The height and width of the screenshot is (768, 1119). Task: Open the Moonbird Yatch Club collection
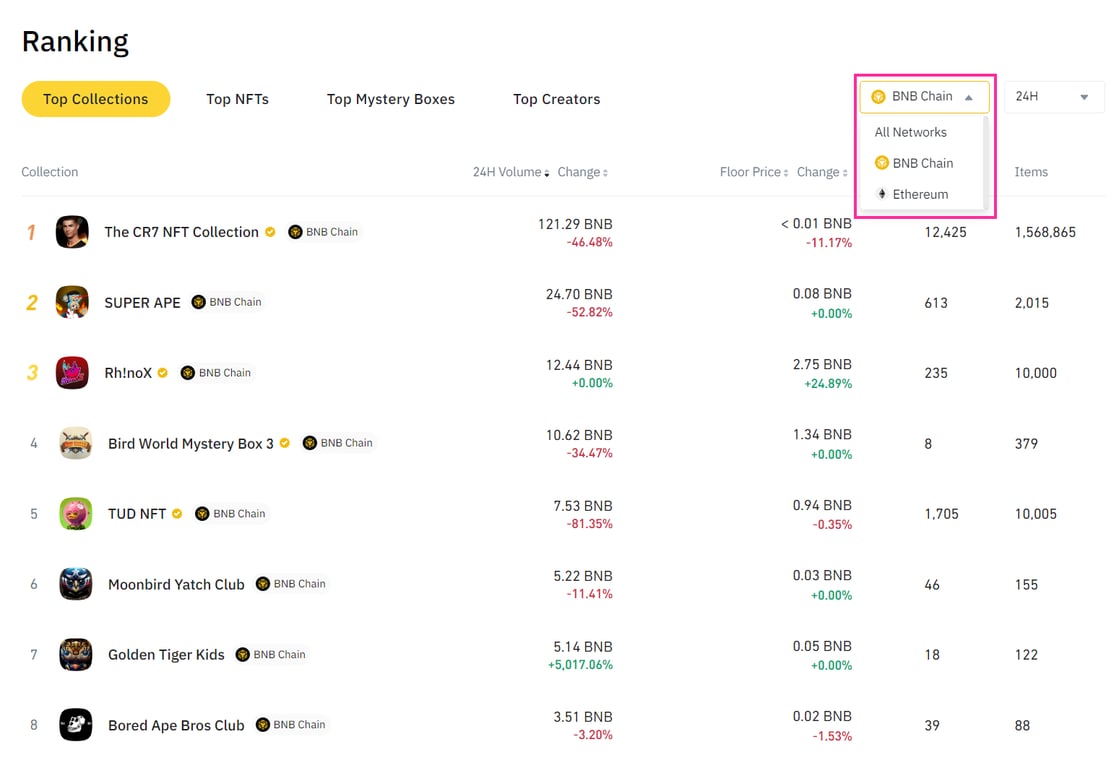(x=176, y=584)
